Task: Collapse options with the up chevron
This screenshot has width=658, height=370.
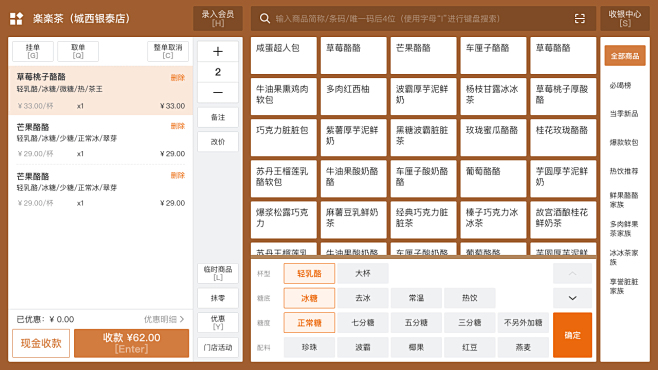Action: 572,274
